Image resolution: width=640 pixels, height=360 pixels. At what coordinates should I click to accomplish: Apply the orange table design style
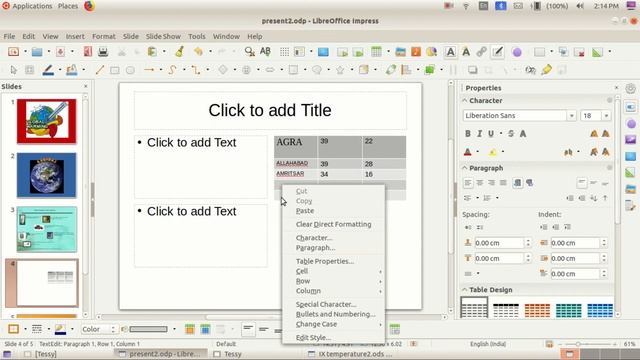[x=537, y=310]
